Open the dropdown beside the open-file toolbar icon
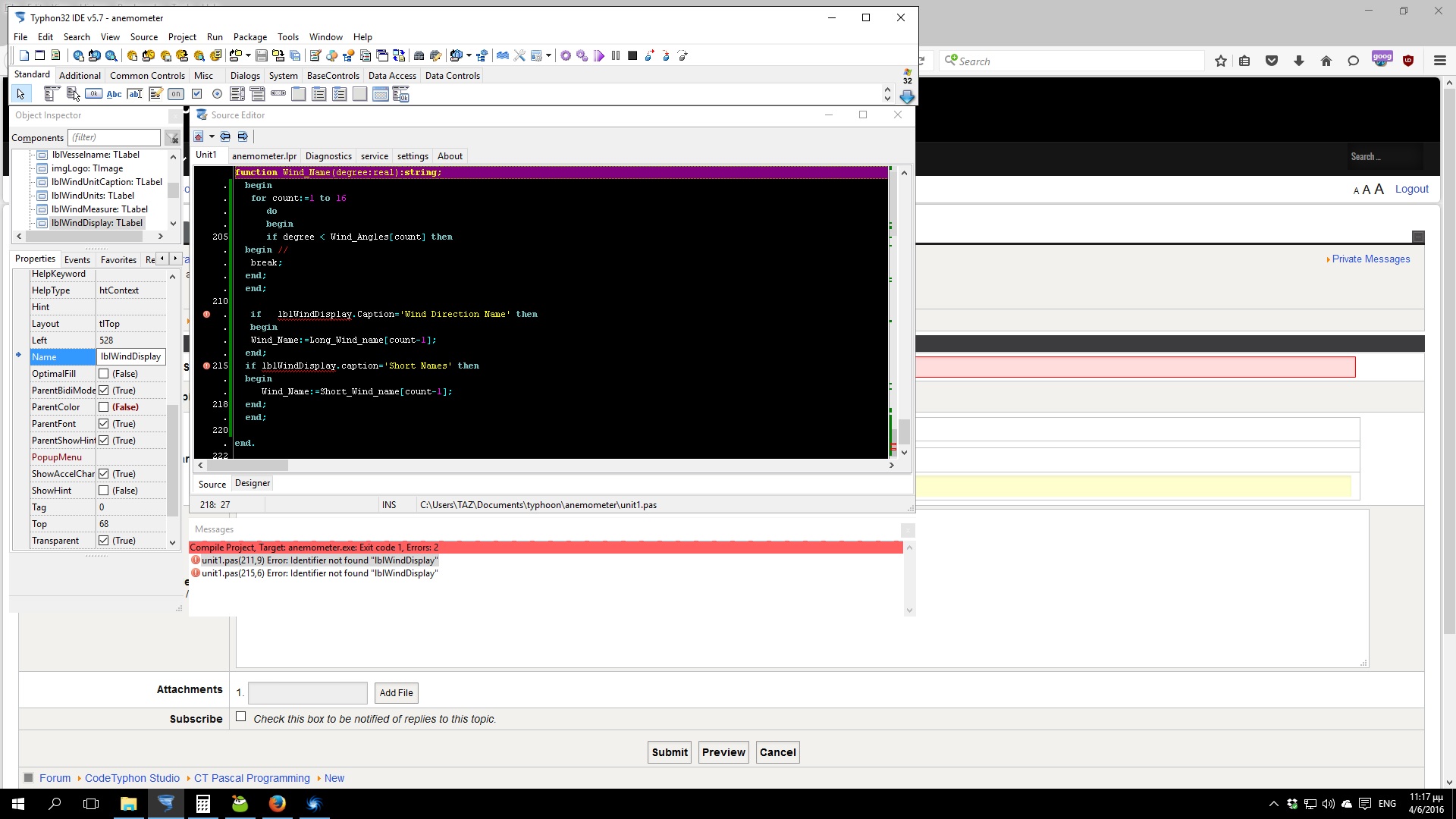The height and width of the screenshot is (819, 1456). (248, 55)
